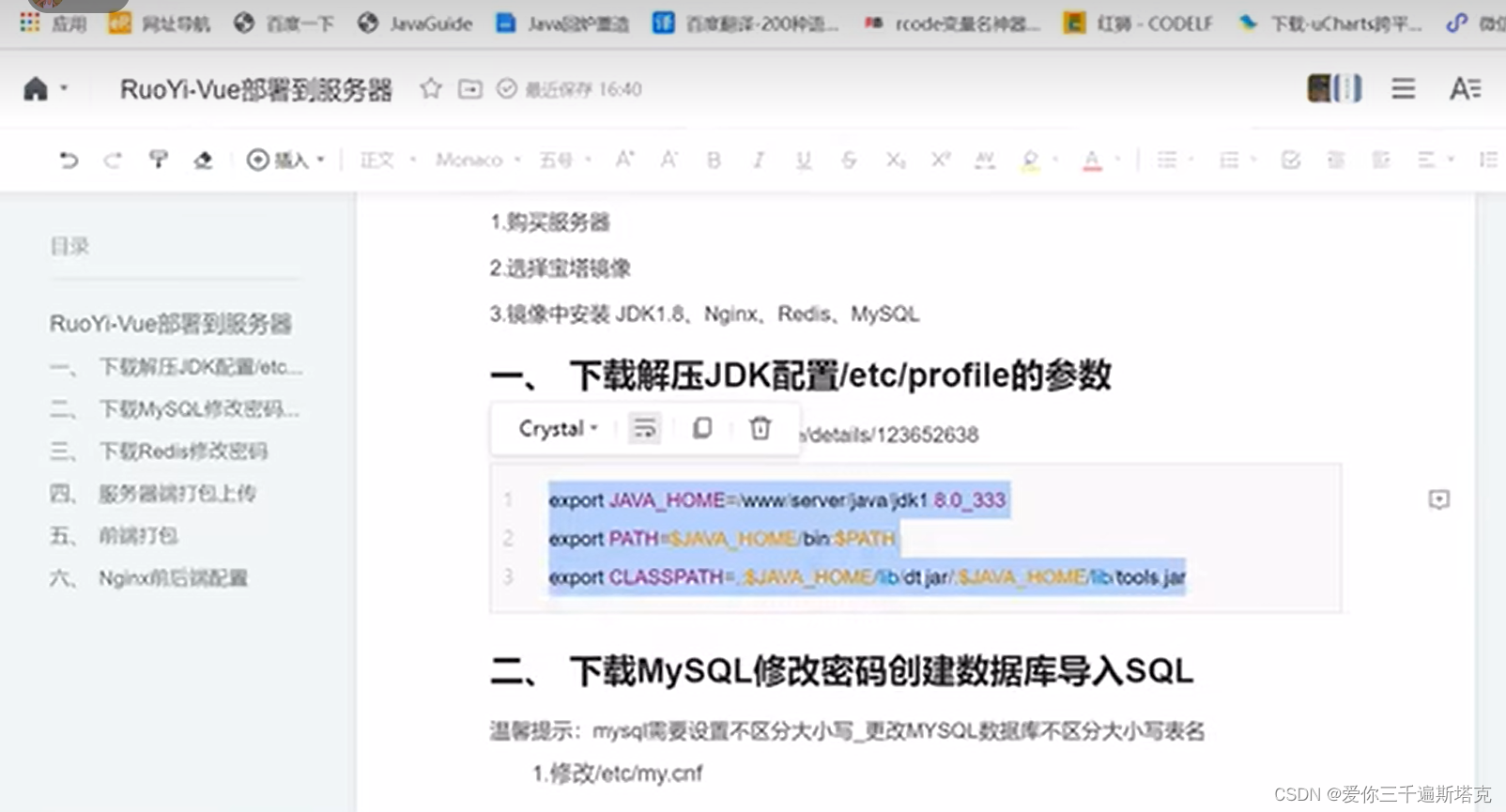Image resolution: width=1506 pixels, height=812 pixels.
Task: Open the outline menu icon at top right
Action: click(1404, 89)
